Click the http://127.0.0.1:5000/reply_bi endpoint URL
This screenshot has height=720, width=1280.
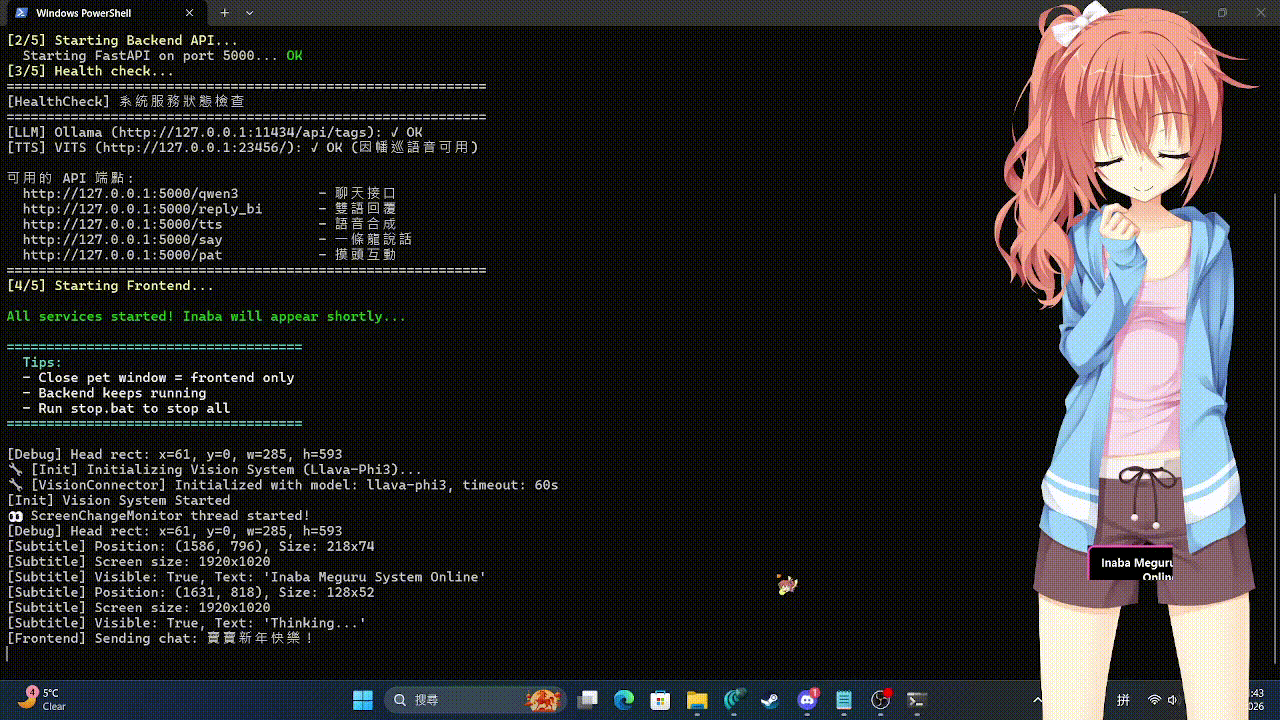click(x=142, y=209)
